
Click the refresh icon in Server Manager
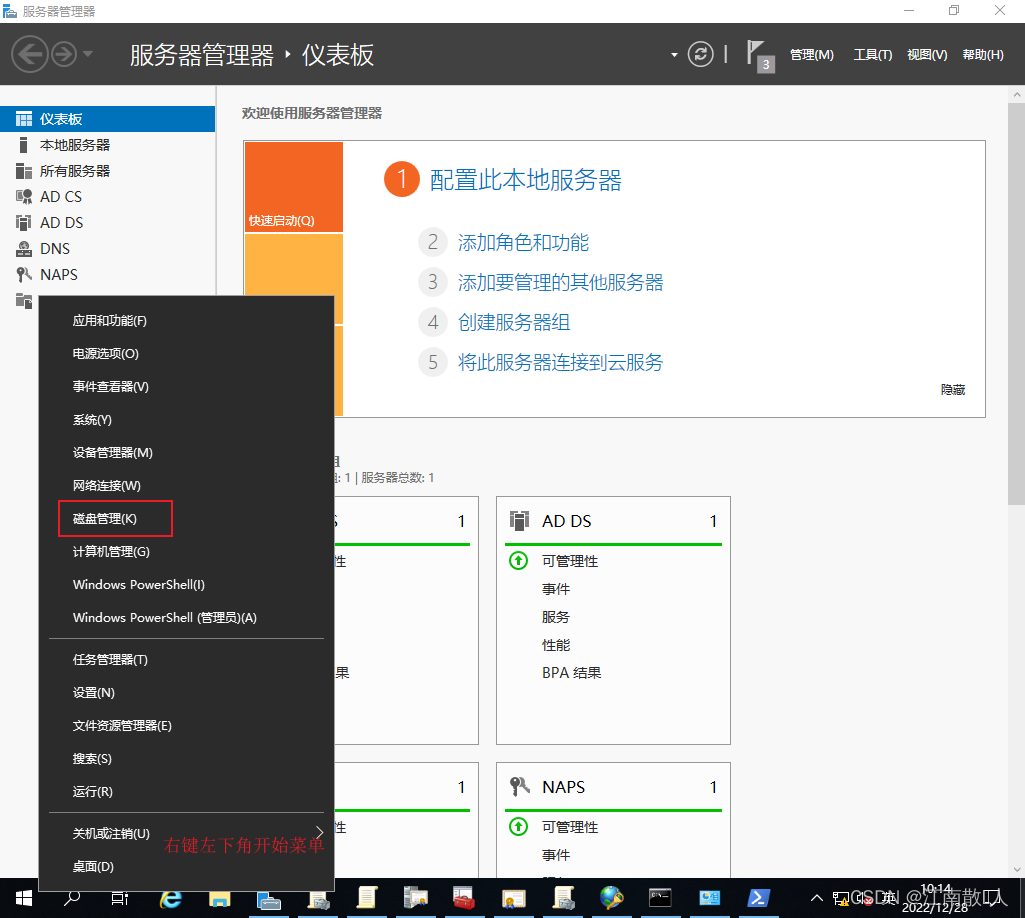tap(700, 54)
